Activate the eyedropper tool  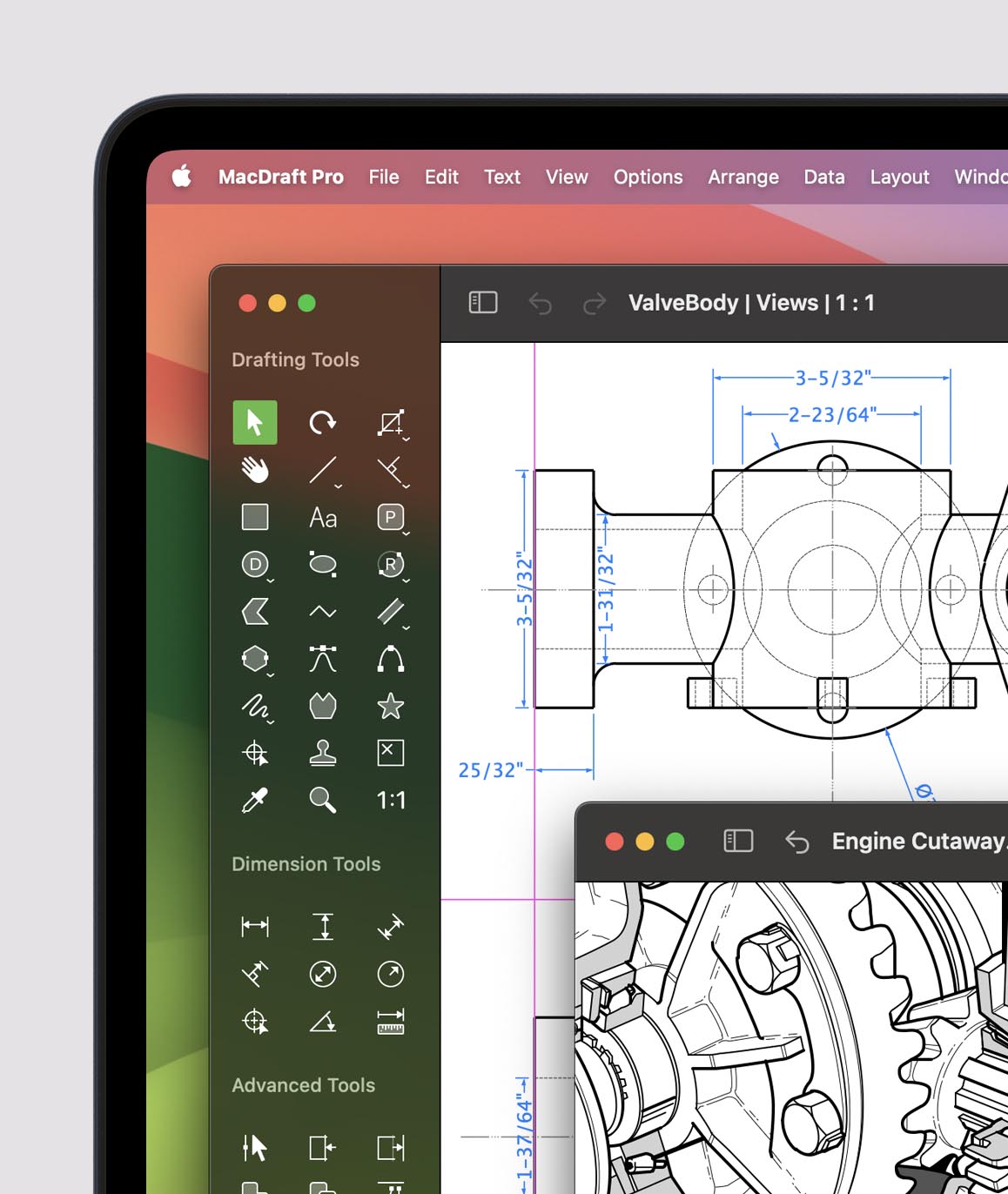[255, 800]
